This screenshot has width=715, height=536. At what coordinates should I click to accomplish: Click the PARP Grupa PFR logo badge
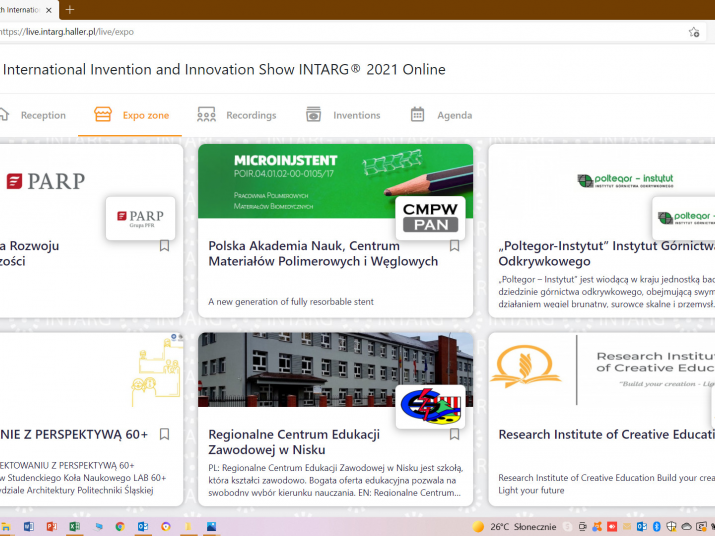[140, 218]
